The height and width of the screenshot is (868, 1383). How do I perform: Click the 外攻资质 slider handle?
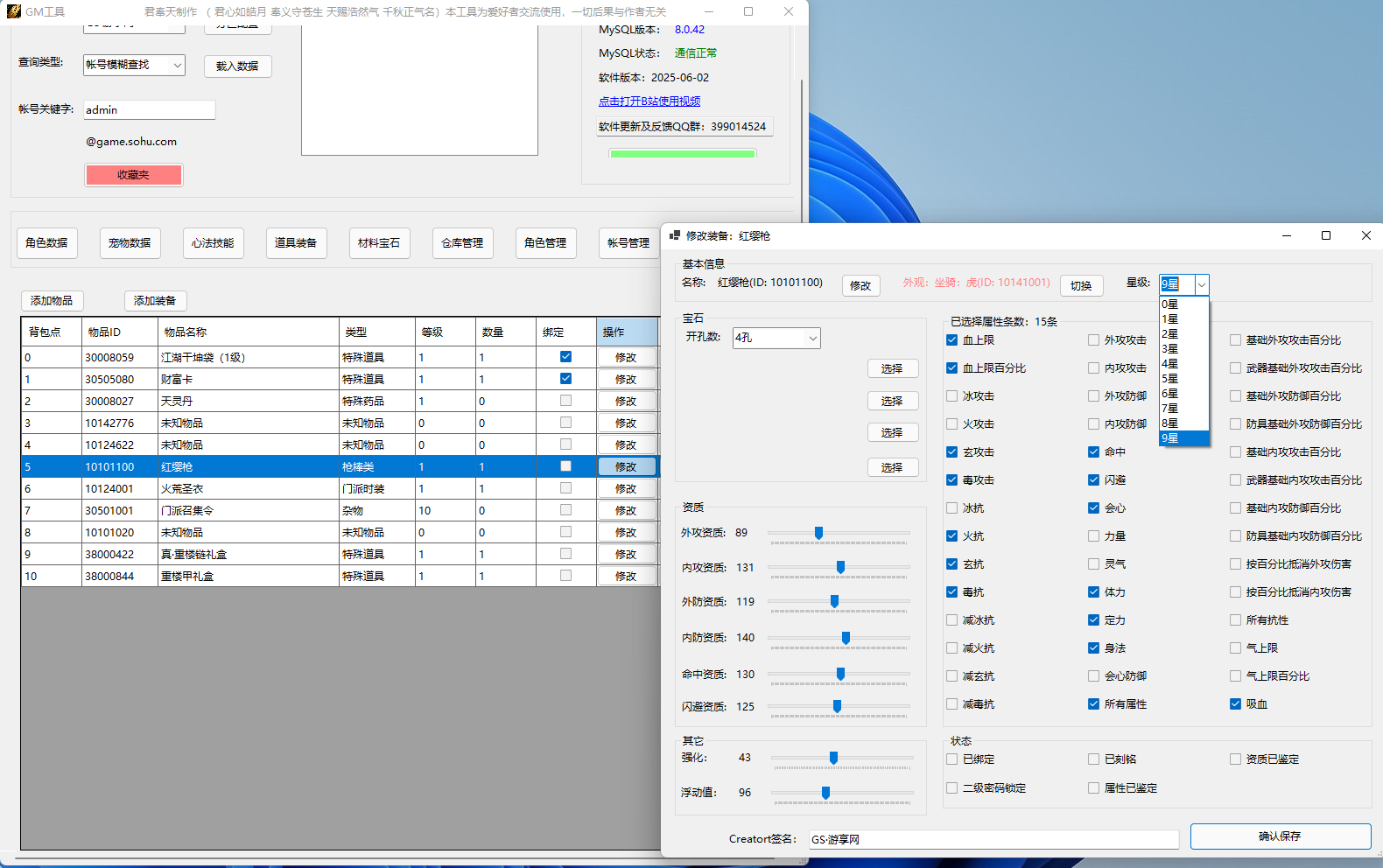pyautogui.click(x=818, y=533)
